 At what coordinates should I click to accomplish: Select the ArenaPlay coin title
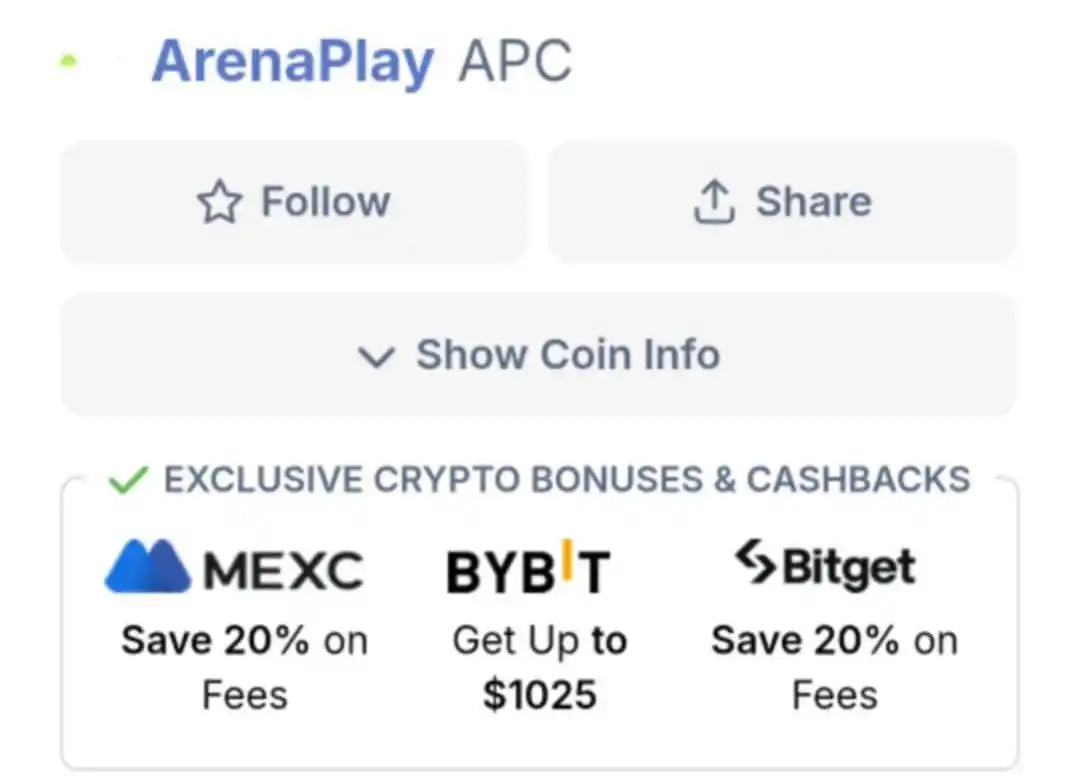point(291,62)
